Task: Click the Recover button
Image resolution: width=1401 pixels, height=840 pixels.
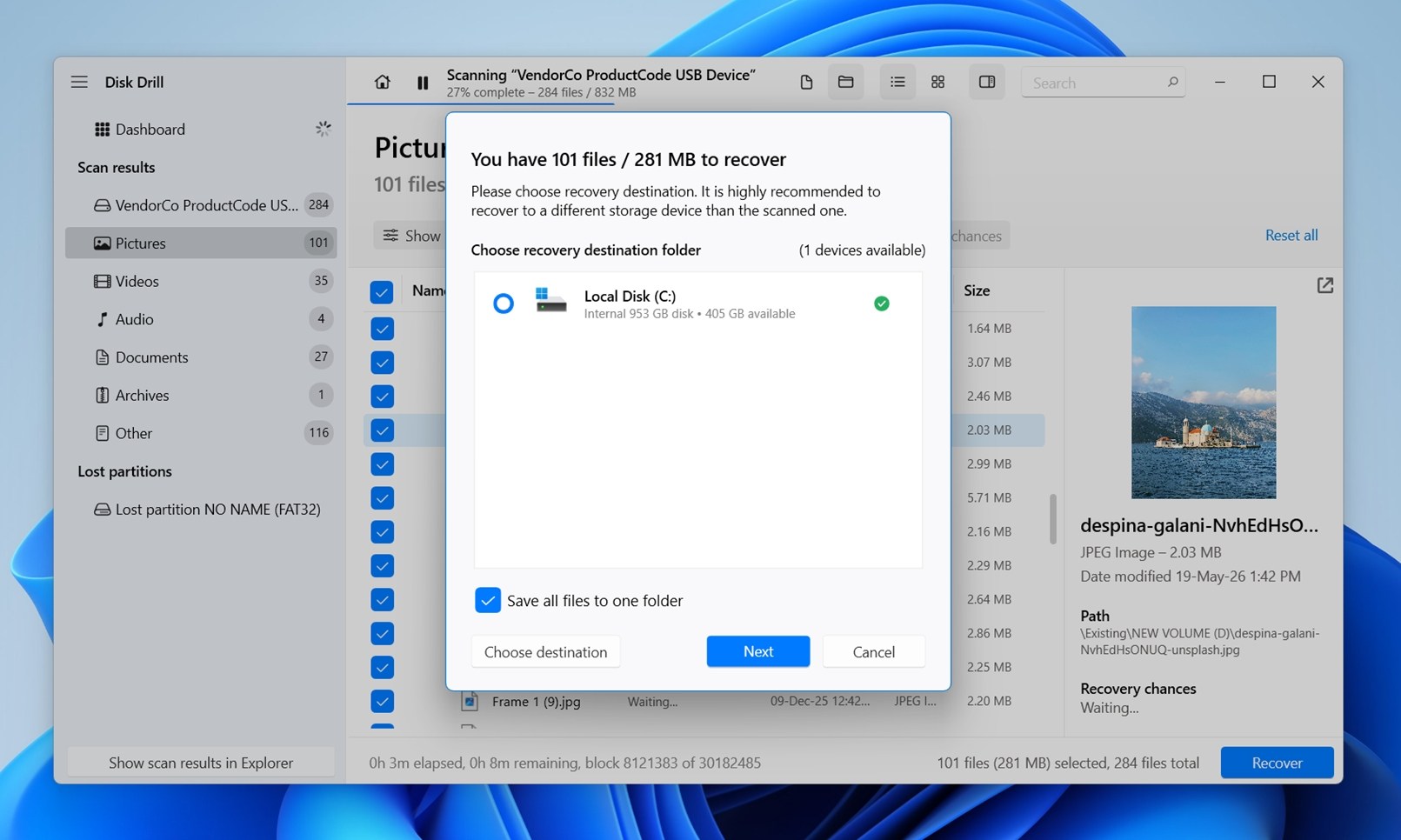Action: pos(1277,763)
